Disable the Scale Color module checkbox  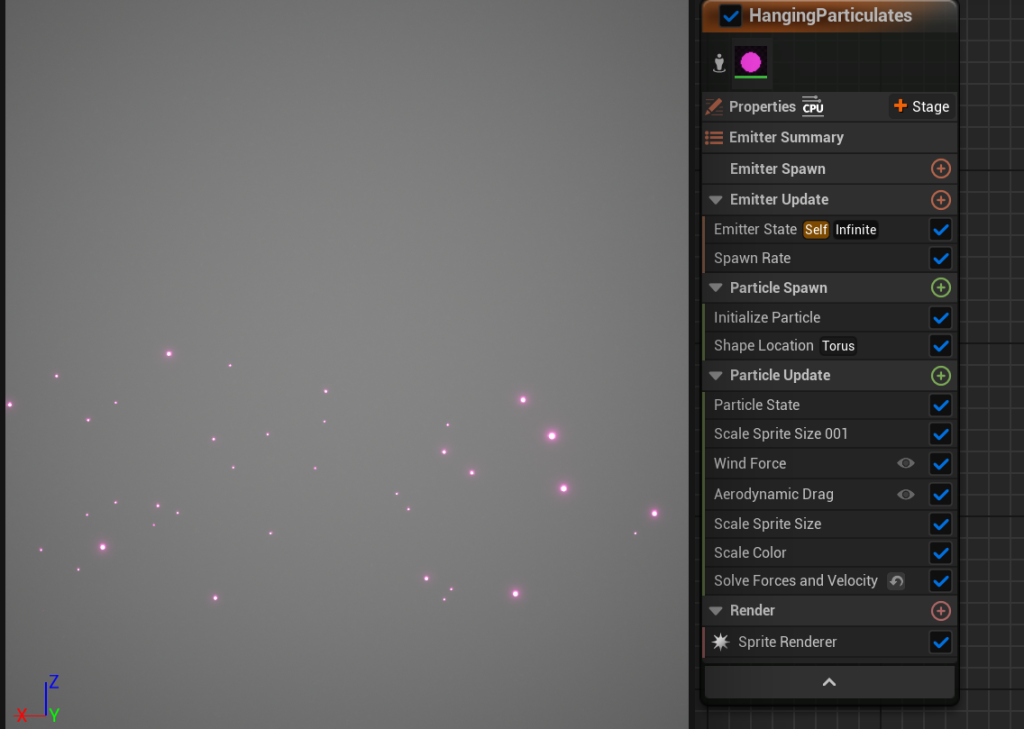940,553
